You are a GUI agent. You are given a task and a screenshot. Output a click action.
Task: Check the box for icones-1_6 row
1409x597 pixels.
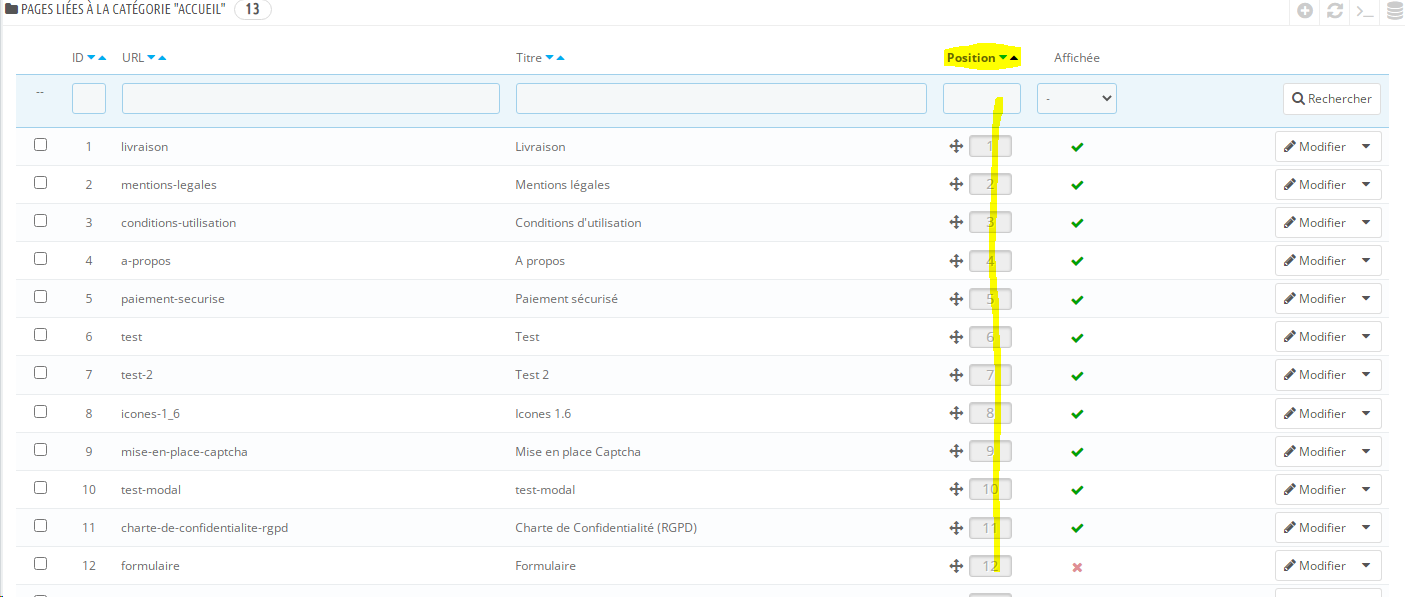(x=40, y=411)
